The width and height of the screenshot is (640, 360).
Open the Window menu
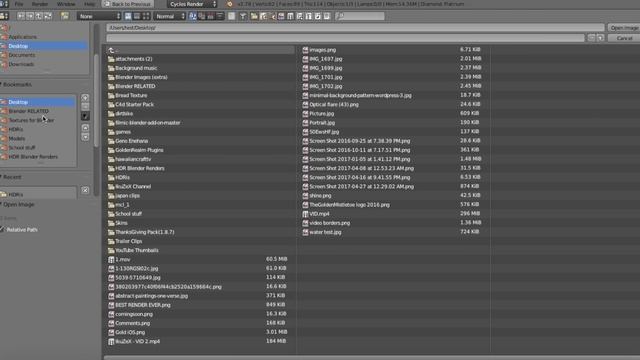tap(66, 4)
